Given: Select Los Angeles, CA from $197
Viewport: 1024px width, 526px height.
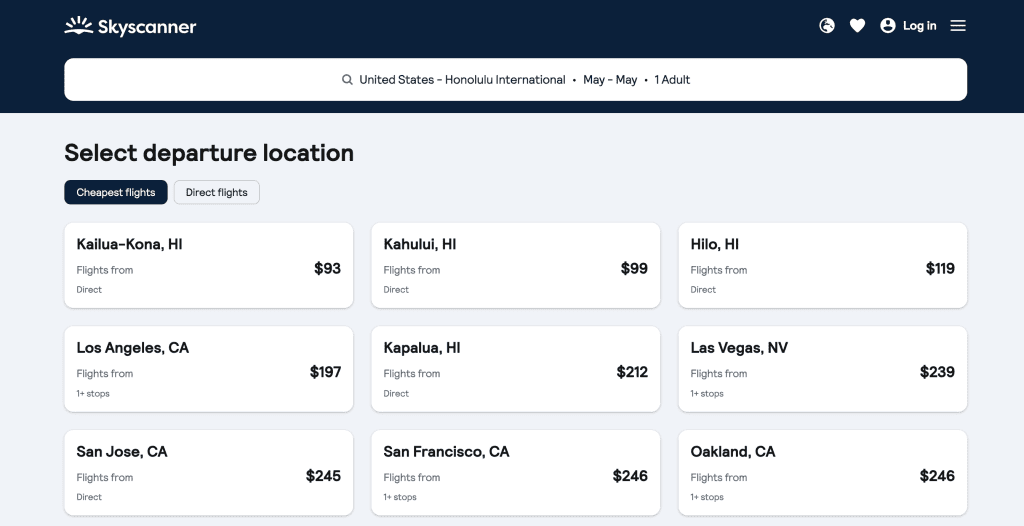Looking at the screenshot, I should (208, 369).
